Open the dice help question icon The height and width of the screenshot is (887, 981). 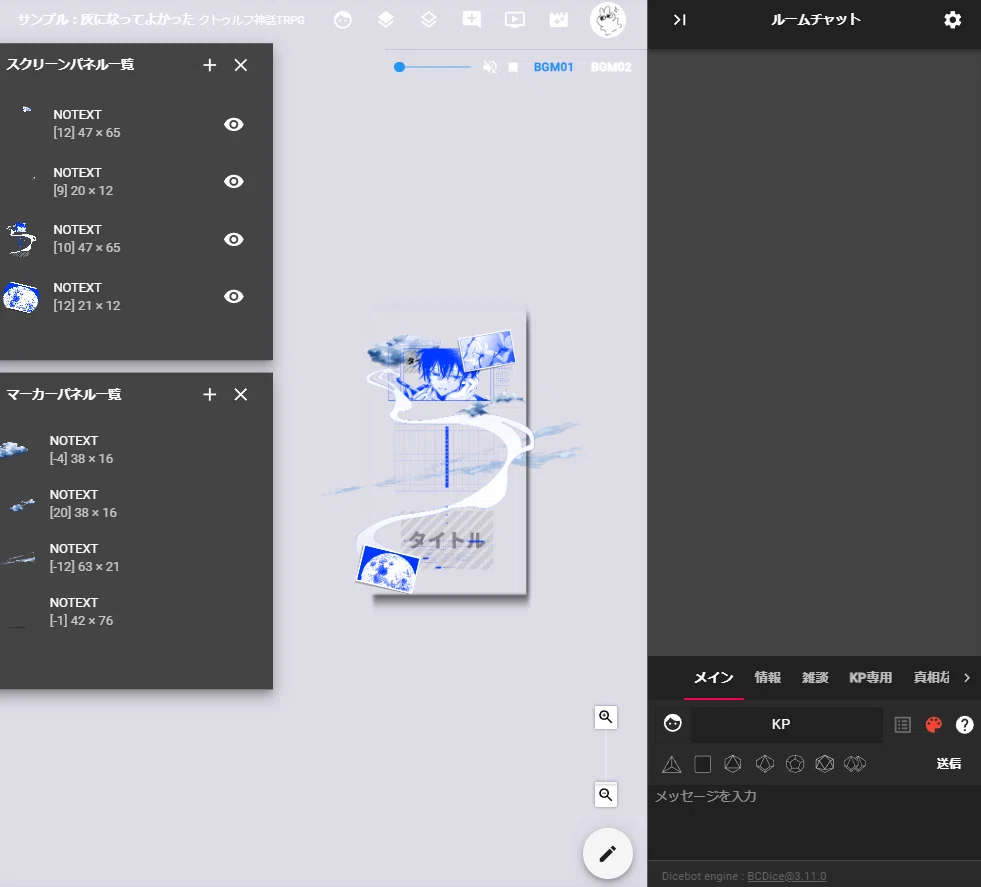[x=965, y=724]
